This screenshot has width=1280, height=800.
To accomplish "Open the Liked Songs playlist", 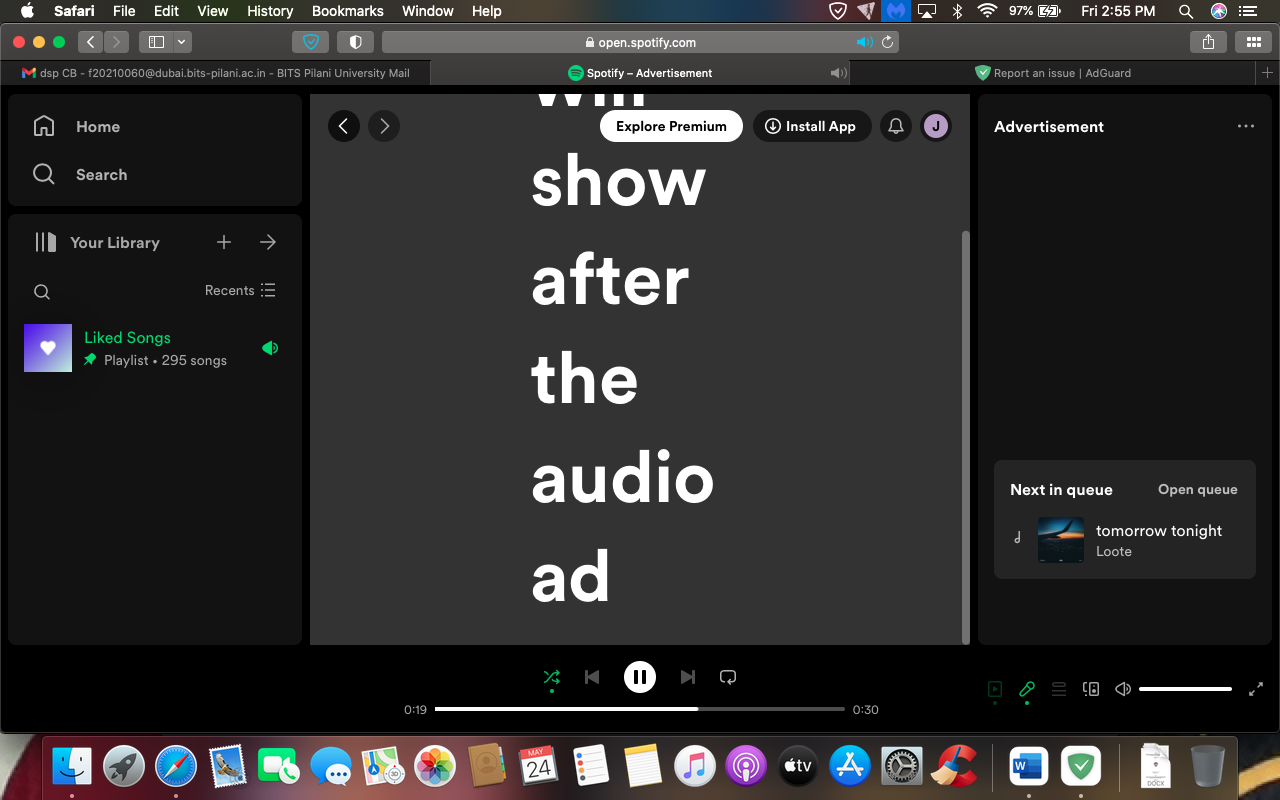I will click(x=127, y=337).
